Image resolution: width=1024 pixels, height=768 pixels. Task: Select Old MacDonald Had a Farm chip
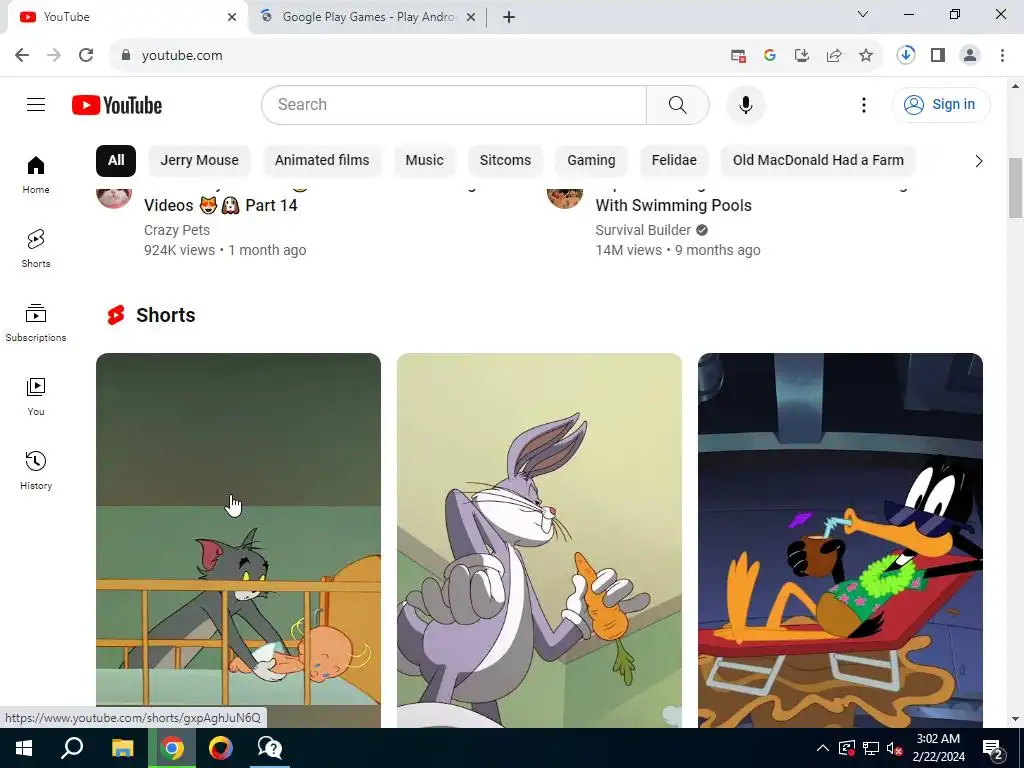tap(818, 161)
